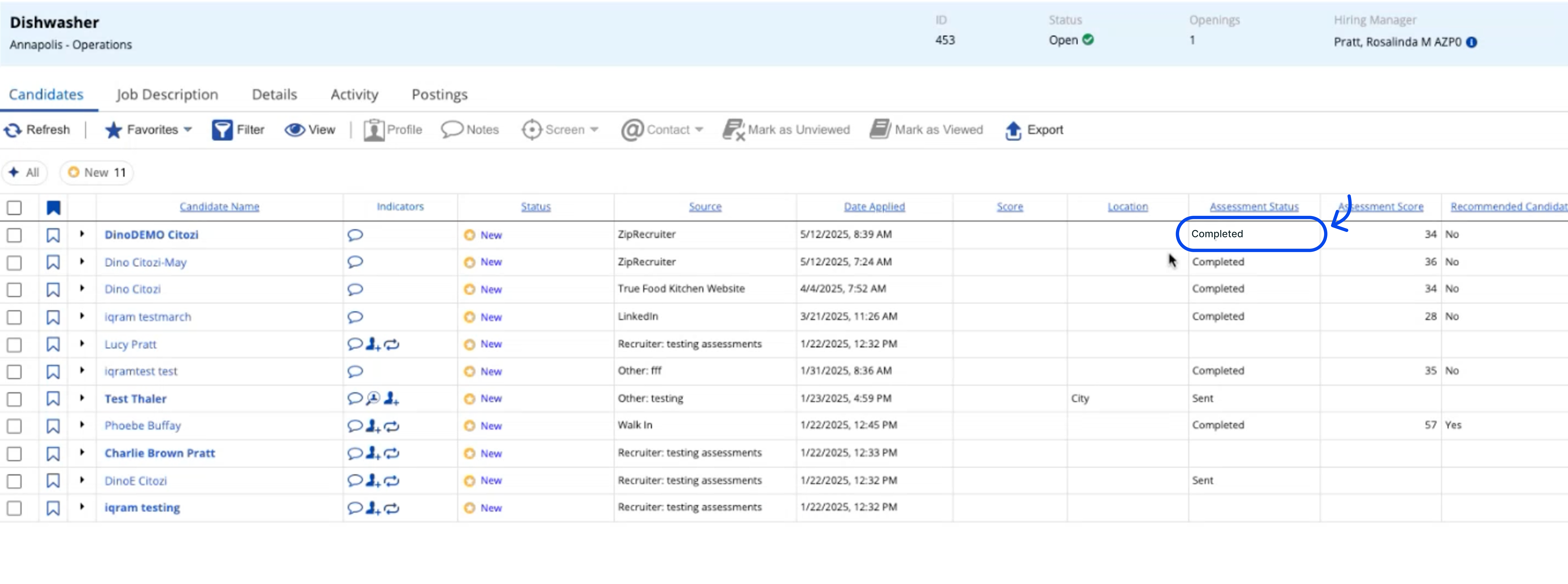The image size is (1568, 584).
Task: Sort by Score column header
Action: point(1010,207)
